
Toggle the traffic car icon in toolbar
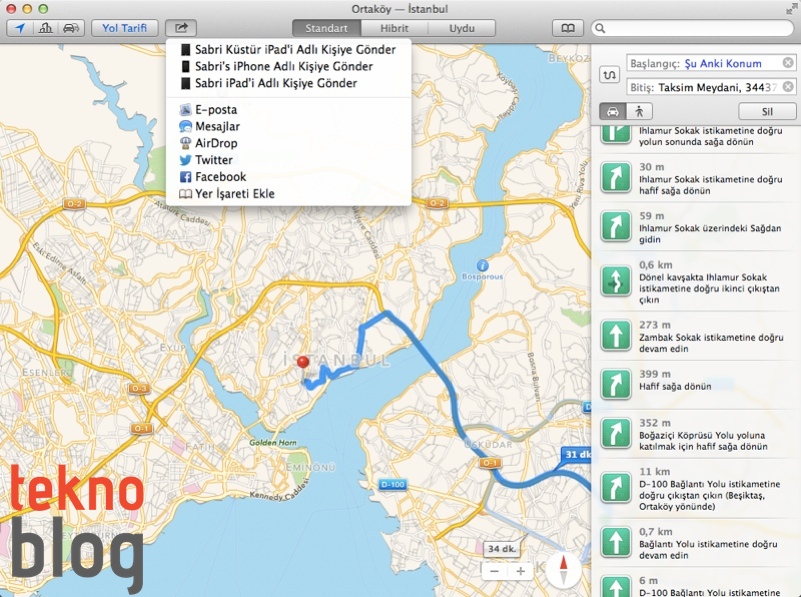tap(71, 29)
